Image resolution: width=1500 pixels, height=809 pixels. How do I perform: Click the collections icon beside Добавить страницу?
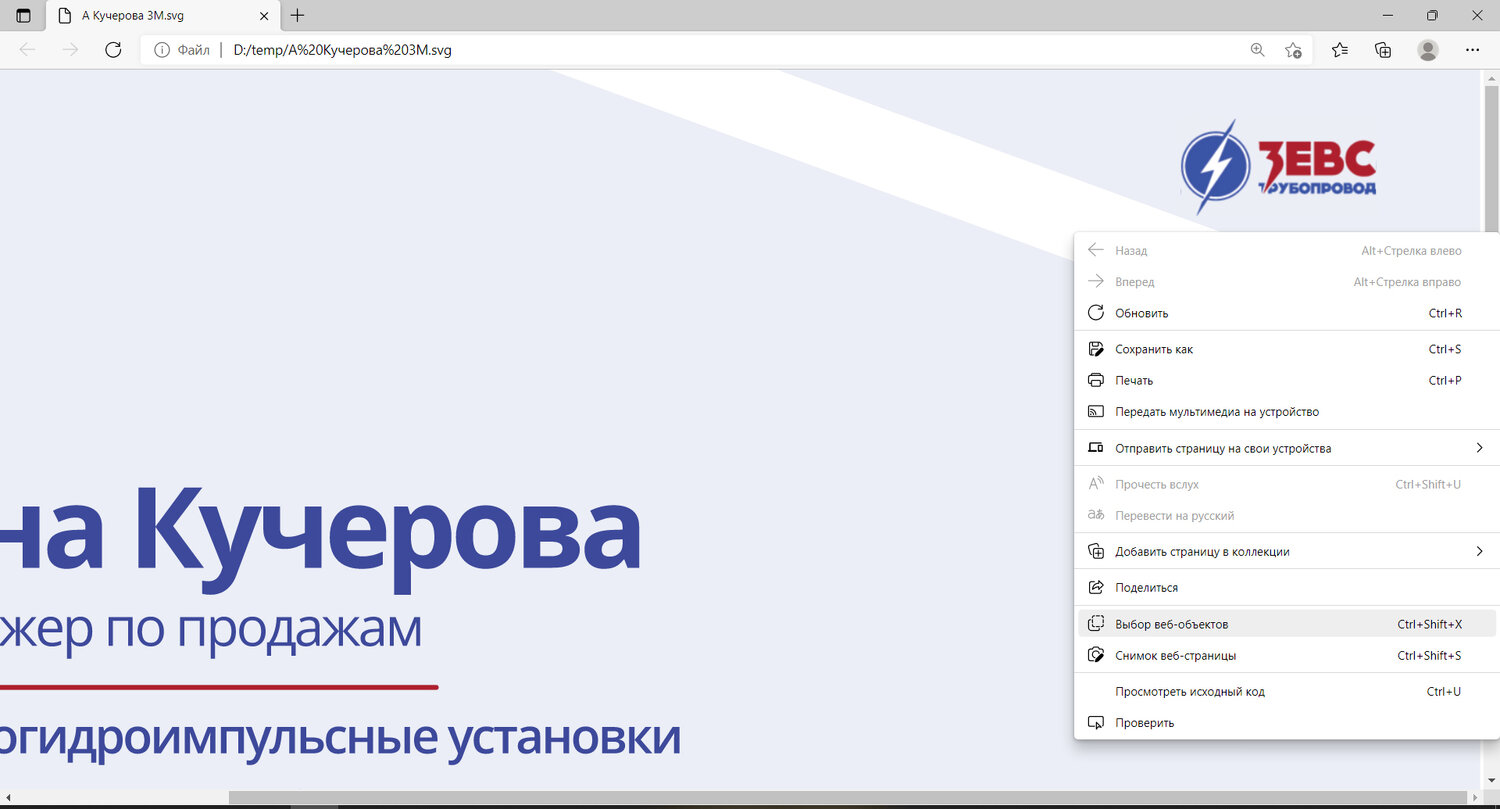(x=1095, y=551)
